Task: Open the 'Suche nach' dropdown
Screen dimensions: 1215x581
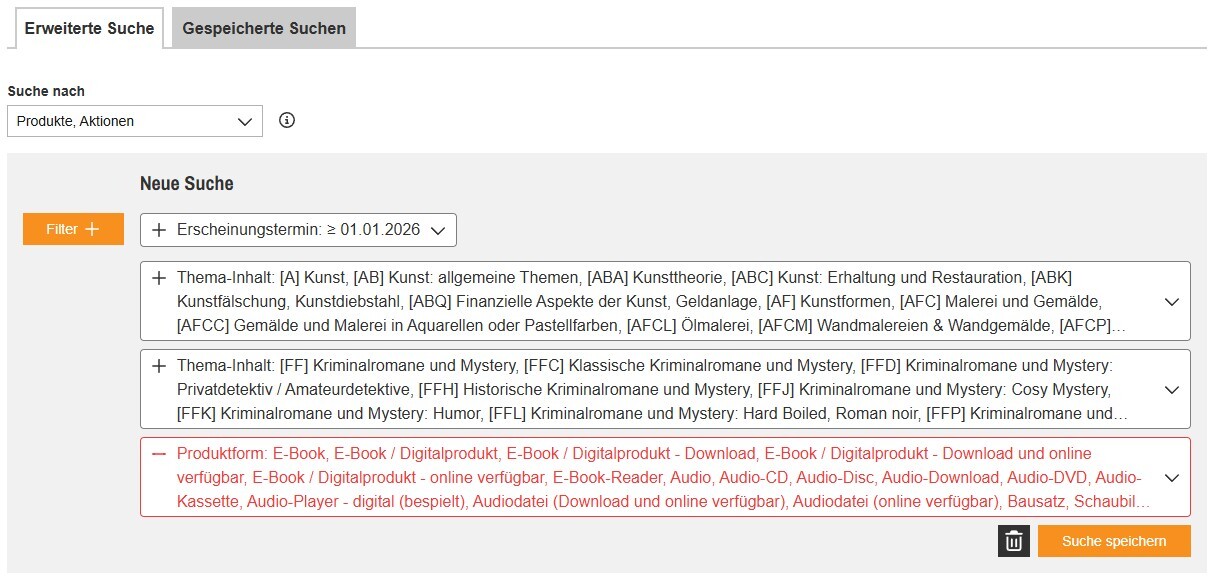Action: pyautogui.click(x=134, y=121)
